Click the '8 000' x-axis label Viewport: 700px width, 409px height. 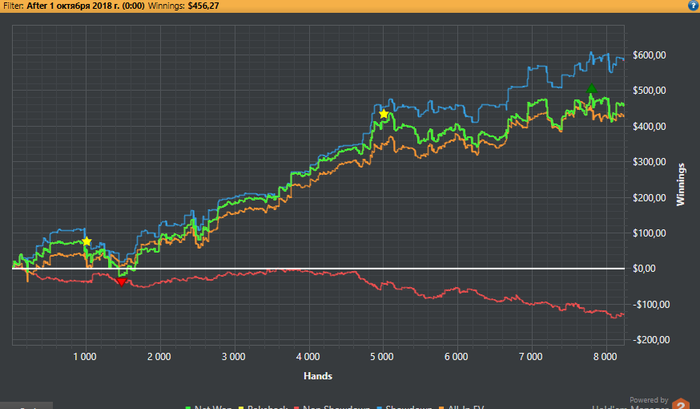click(x=605, y=357)
